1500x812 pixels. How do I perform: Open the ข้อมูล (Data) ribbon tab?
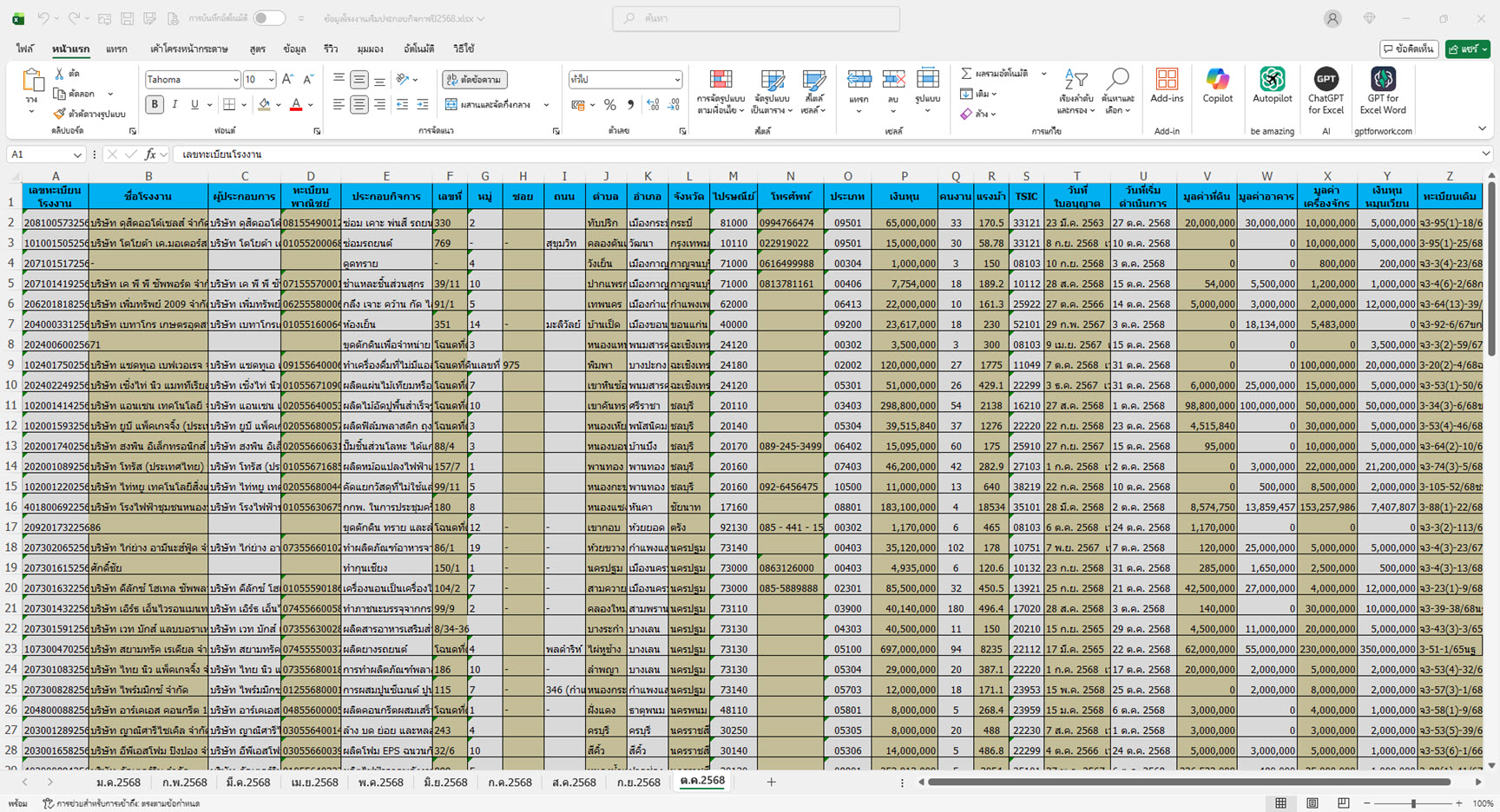tap(294, 49)
